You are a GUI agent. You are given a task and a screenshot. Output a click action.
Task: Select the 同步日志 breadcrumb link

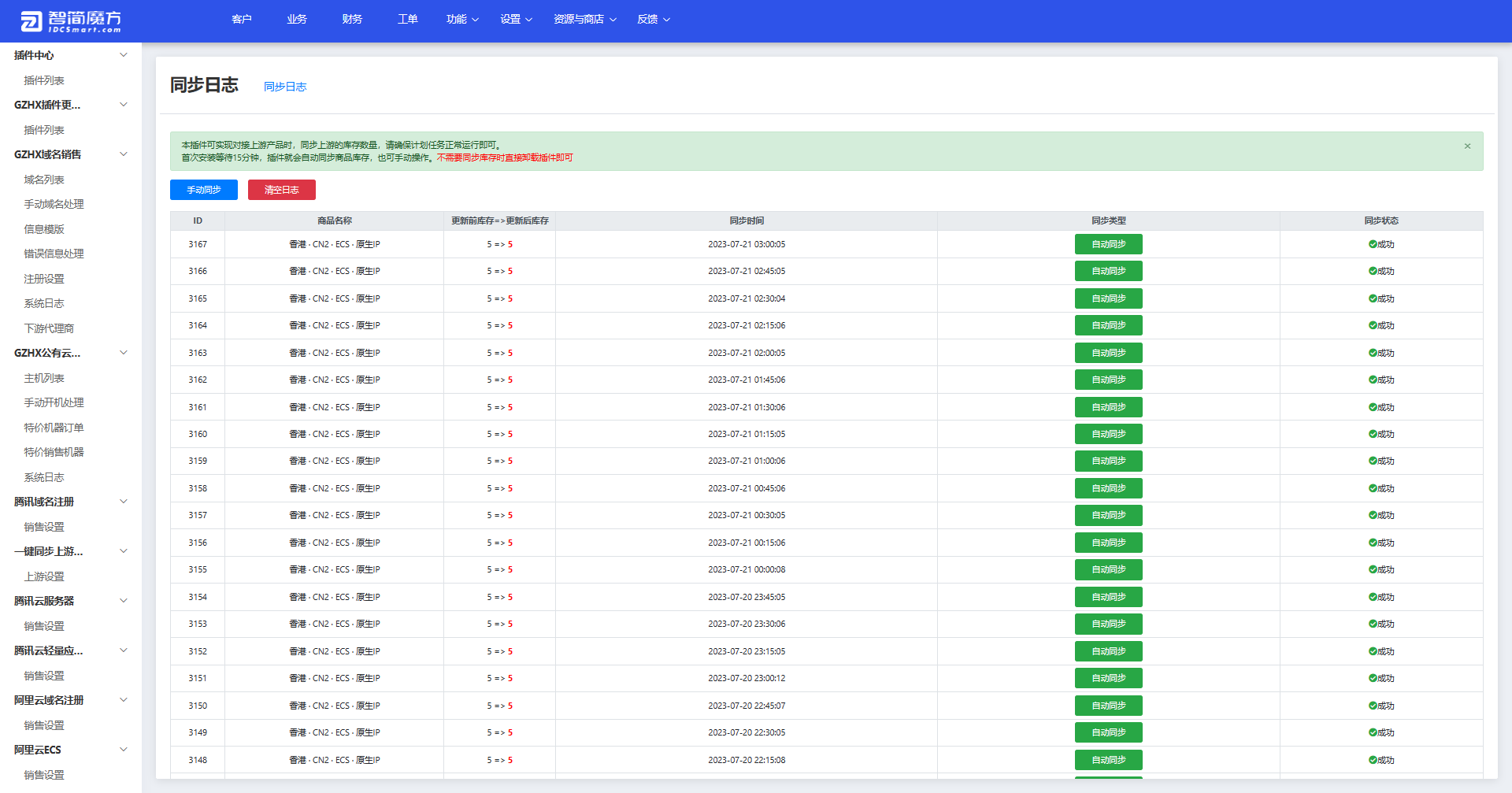pyautogui.click(x=285, y=87)
